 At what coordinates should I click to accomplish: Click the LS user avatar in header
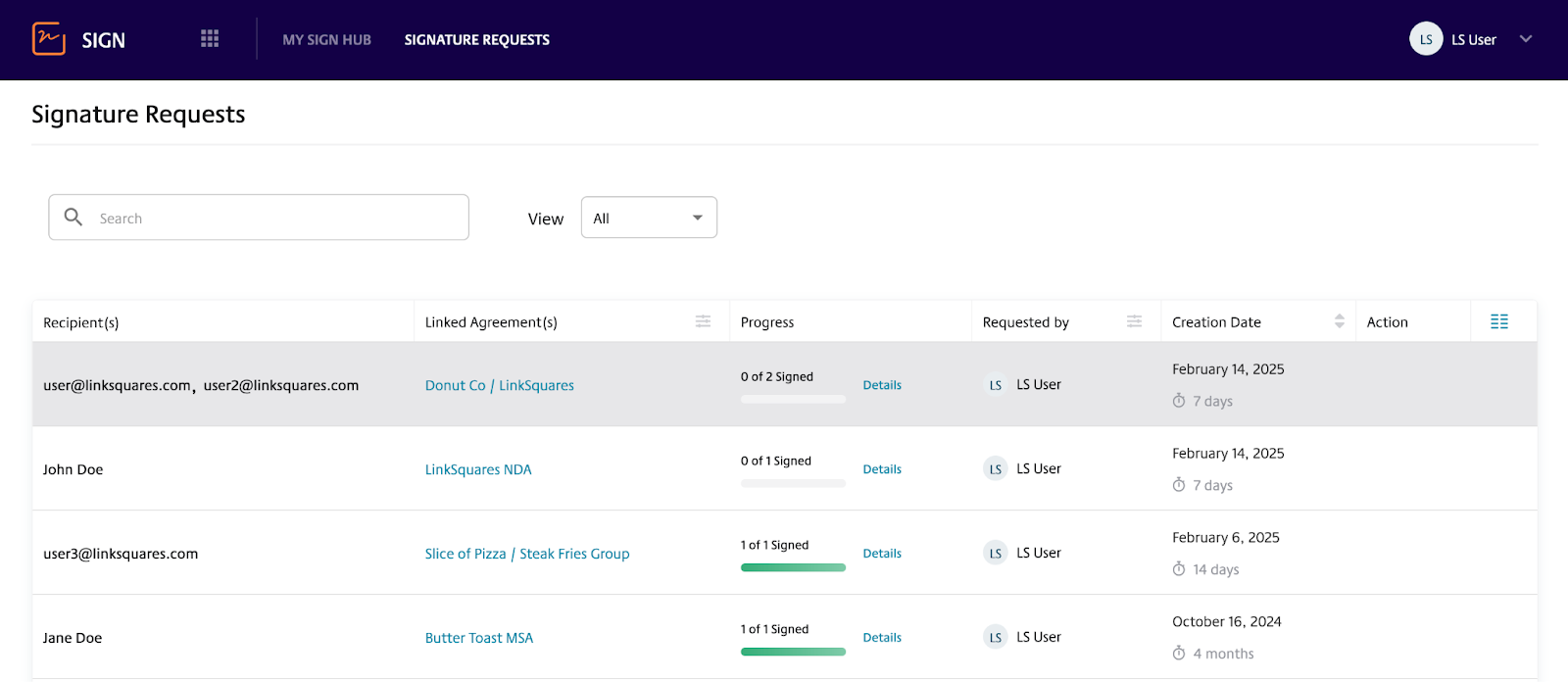coord(1426,39)
